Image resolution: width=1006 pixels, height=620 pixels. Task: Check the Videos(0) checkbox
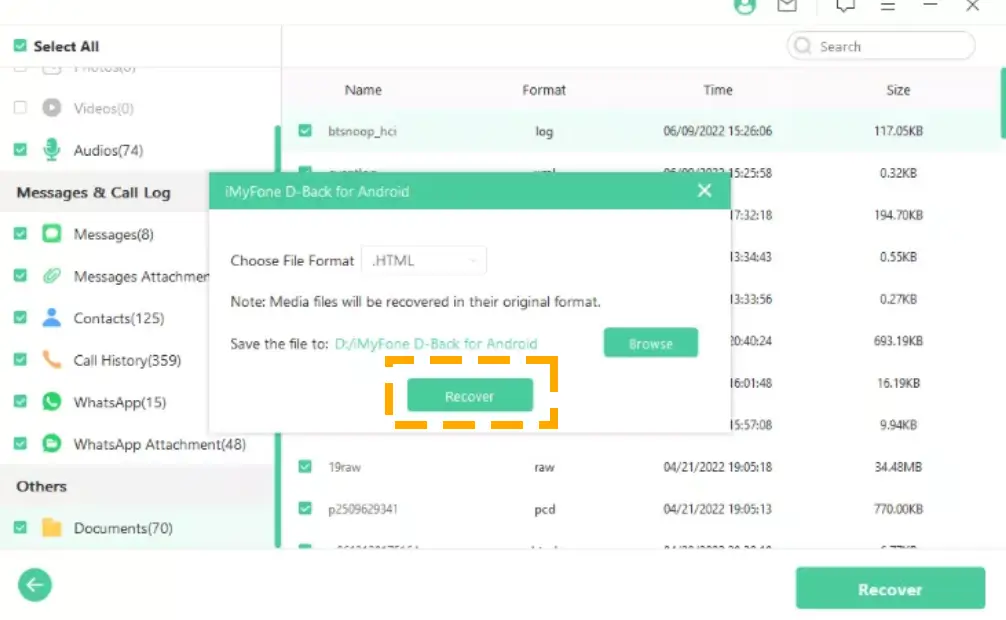(20, 107)
